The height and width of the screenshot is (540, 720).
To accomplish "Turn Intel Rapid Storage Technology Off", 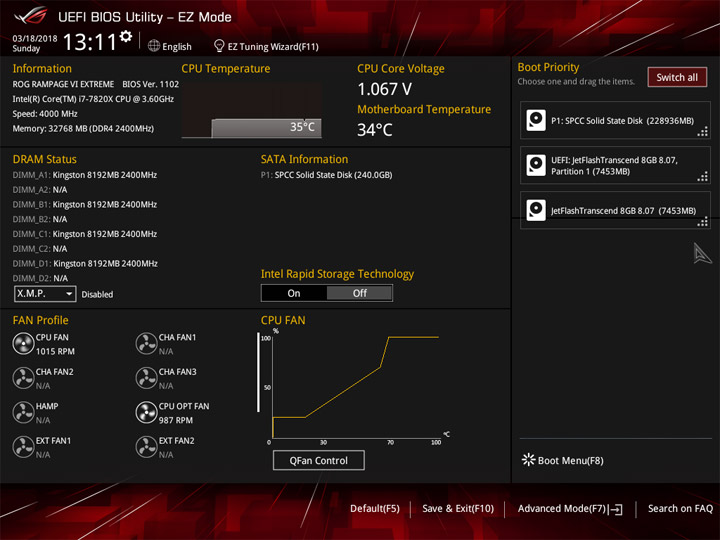I will point(360,293).
